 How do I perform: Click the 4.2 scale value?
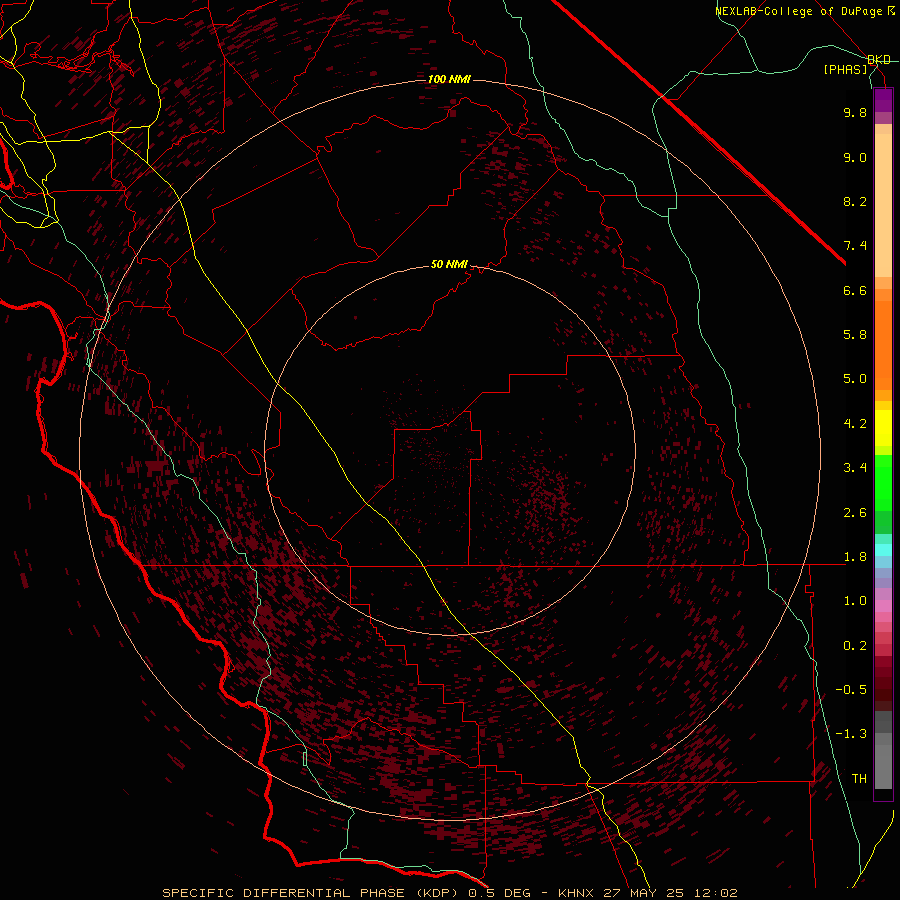[855, 424]
